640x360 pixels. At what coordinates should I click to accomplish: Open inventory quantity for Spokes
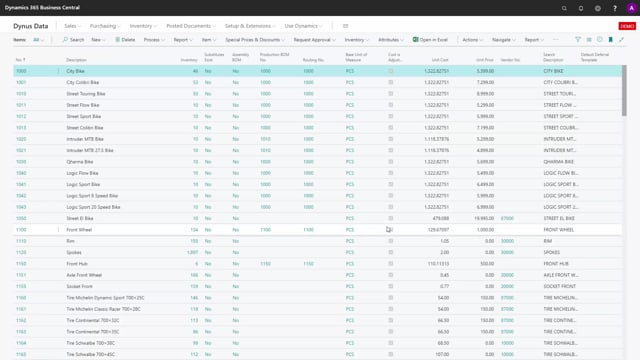click(x=192, y=252)
